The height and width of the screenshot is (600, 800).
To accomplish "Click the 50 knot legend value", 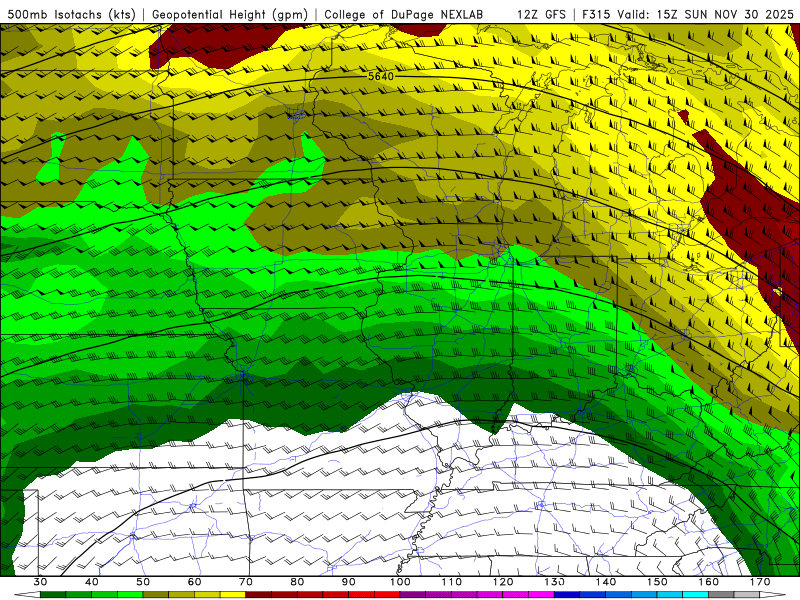I will tap(143, 582).
